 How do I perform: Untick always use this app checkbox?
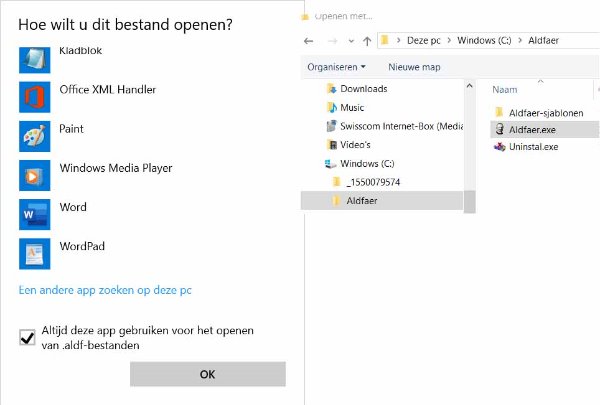coord(27,338)
